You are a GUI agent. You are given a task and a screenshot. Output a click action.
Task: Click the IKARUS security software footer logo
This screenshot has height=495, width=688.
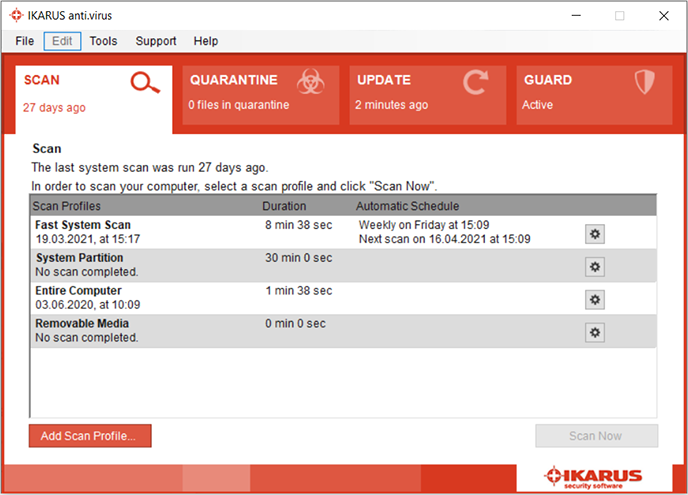click(594, 476)
